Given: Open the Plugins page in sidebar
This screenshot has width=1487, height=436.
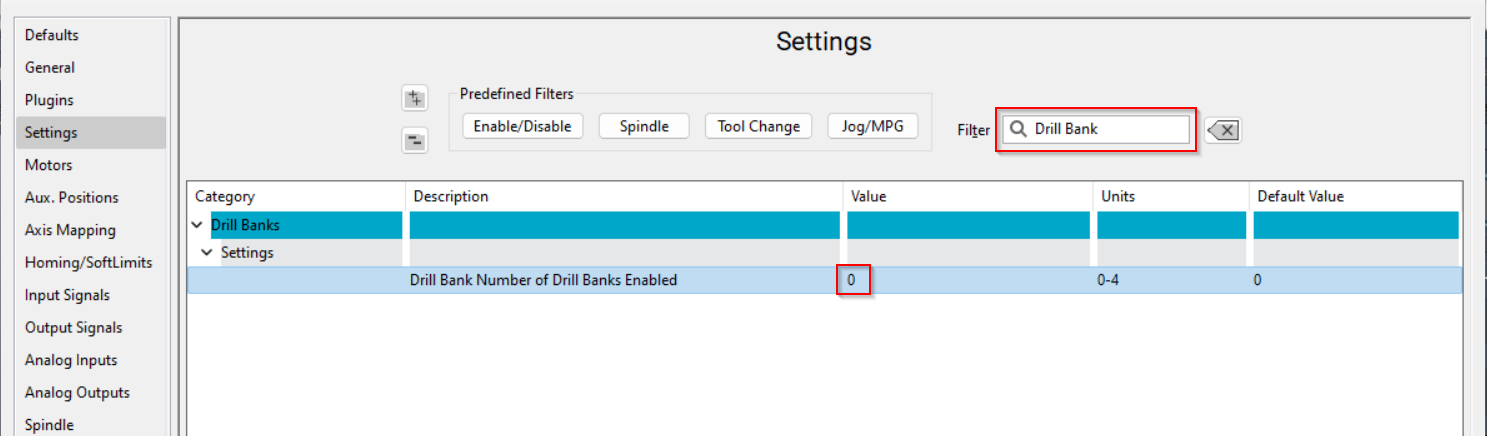Looking at the screenshot, I should point(49,100).
